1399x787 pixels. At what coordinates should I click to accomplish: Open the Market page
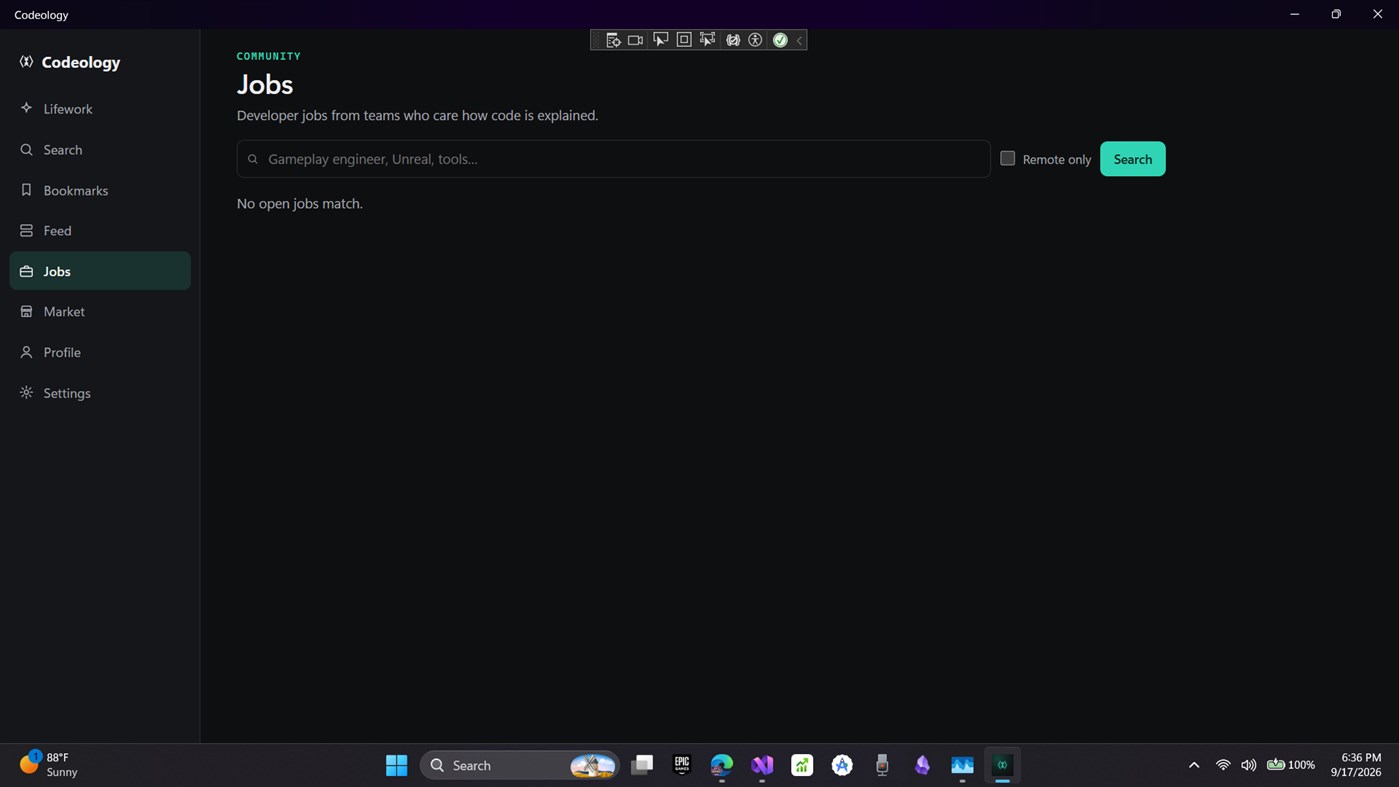(x=100, y=312)
